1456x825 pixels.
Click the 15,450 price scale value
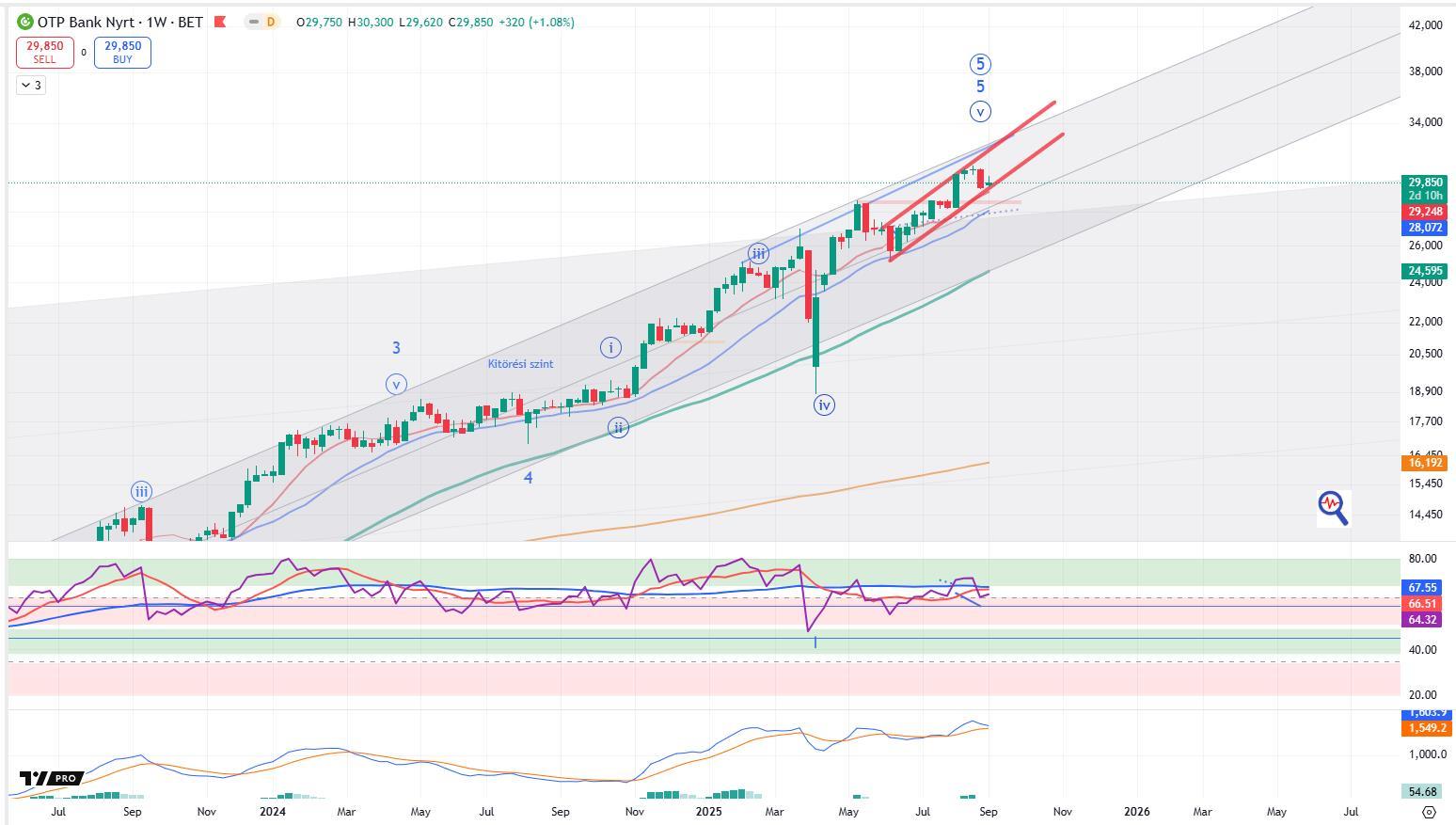[1426, 484]
